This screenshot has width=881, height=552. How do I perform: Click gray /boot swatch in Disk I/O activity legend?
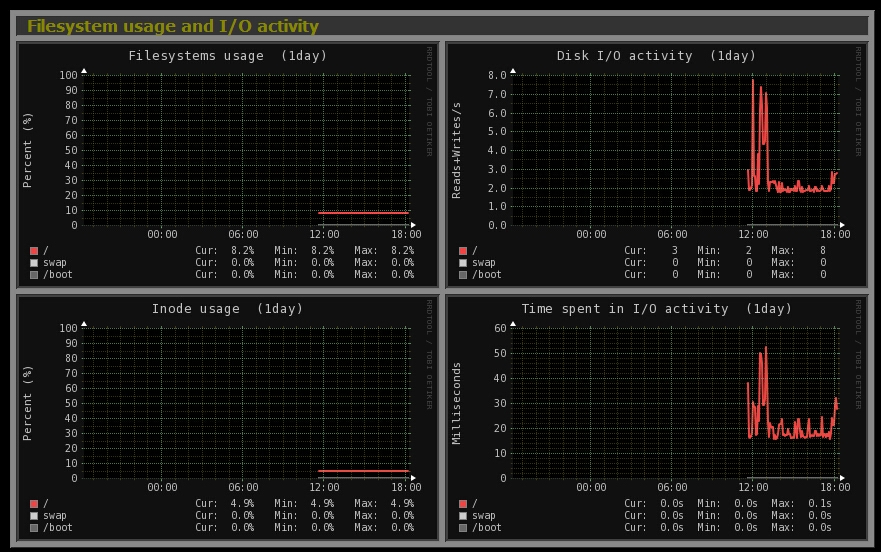pos(463,275)
